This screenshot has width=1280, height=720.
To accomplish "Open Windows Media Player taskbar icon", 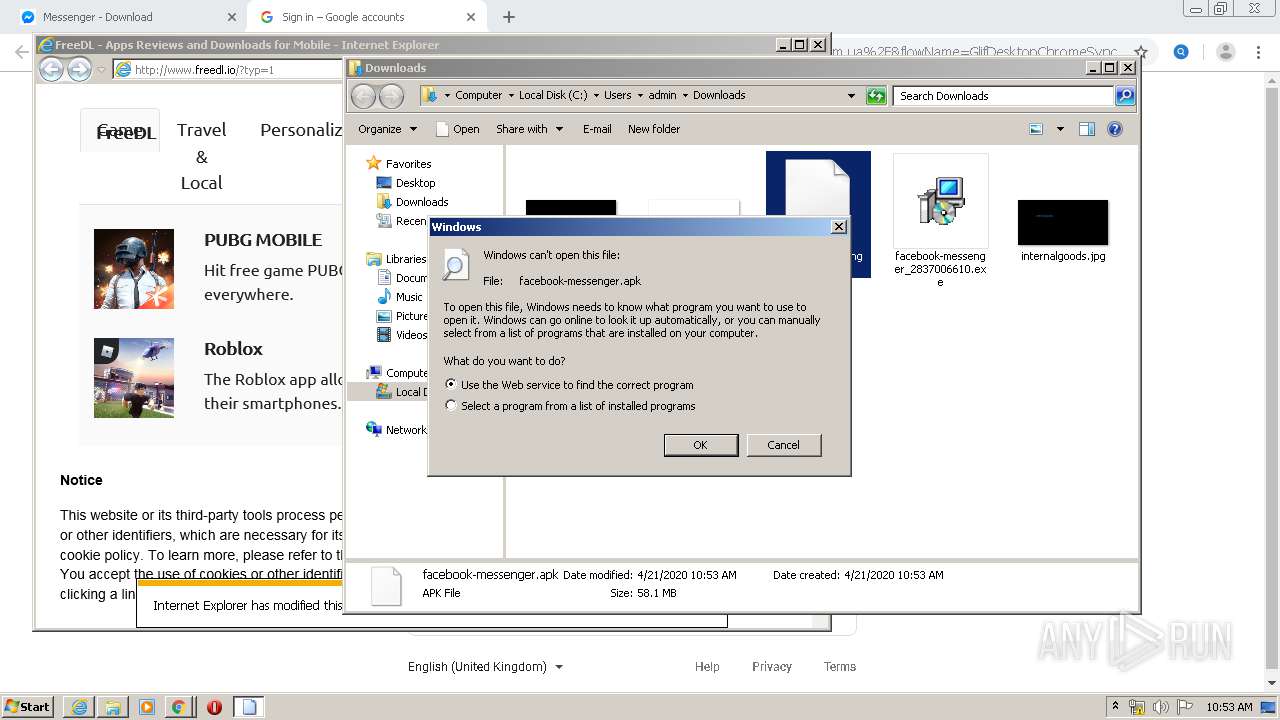I will point(146,707).
